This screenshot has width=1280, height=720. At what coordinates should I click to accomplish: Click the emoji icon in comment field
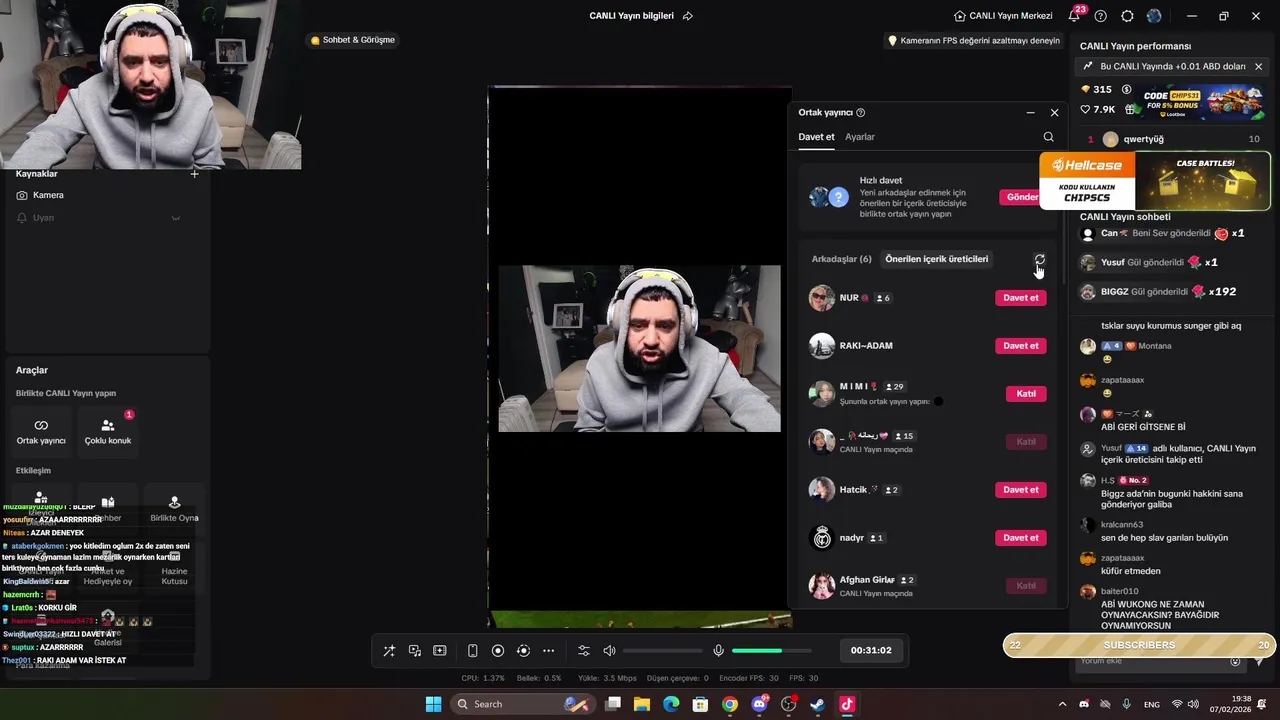[1235, 661]
